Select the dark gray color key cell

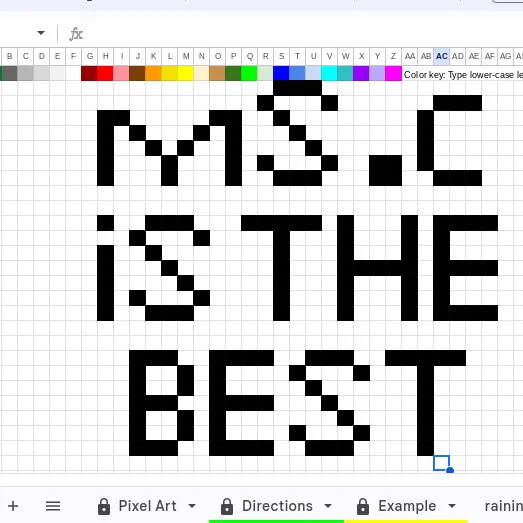tap(9, 74)
